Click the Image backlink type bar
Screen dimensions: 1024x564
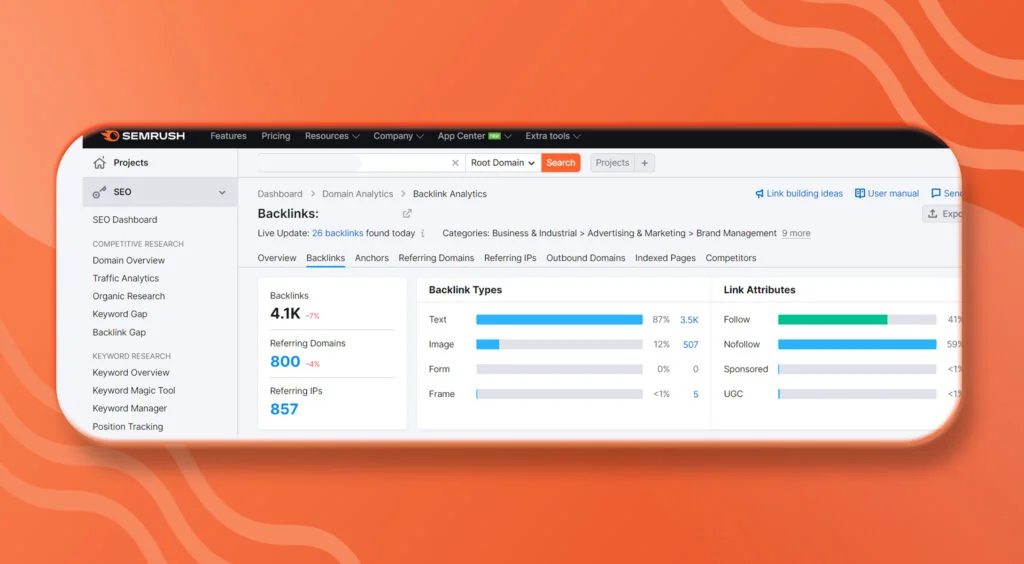[559, 345]
